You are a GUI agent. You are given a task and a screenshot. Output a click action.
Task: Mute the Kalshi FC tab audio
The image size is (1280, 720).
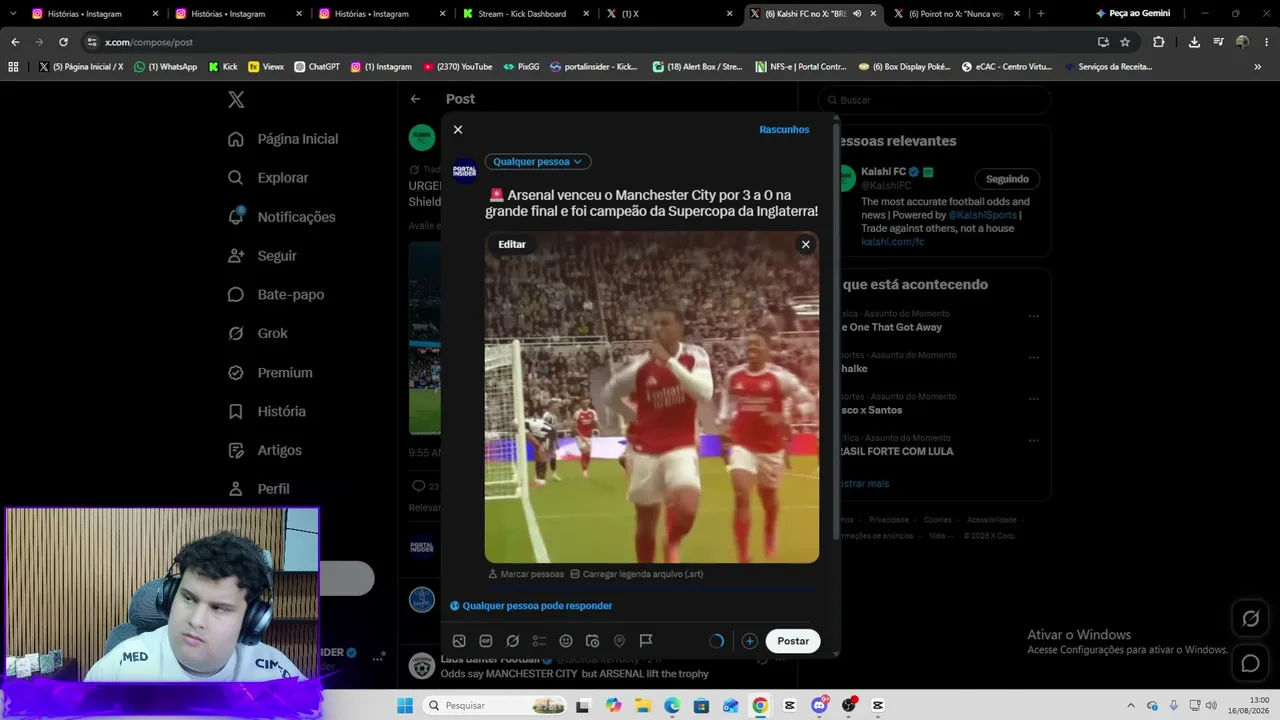857,14
